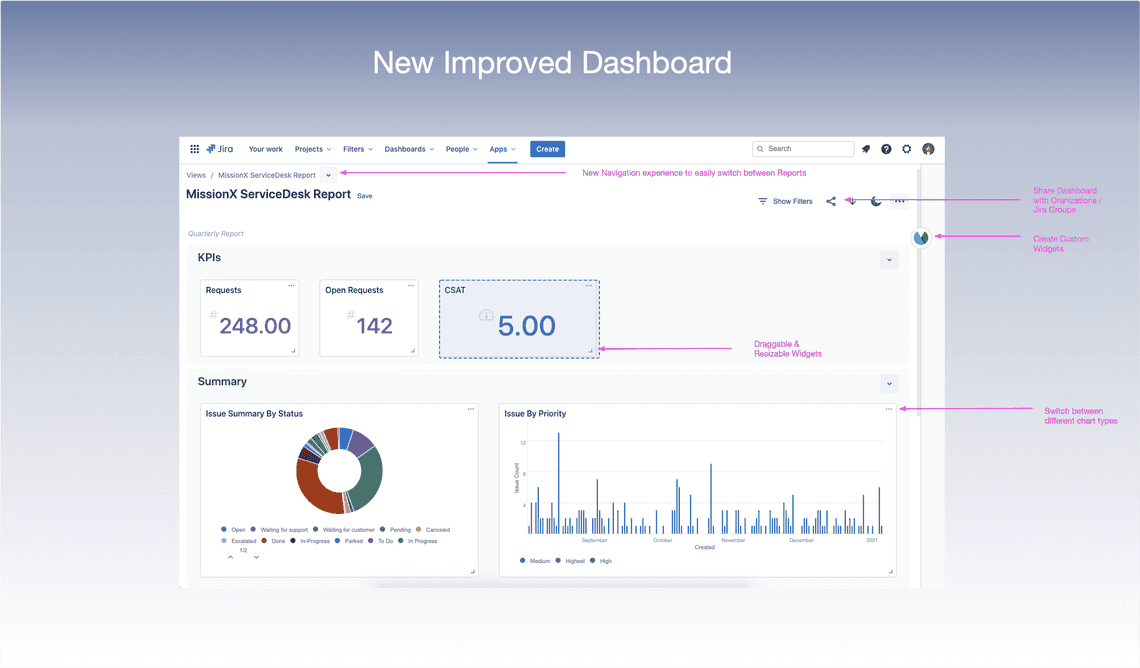Open the share dashboard icon
This screenshot has height=668, width=1140.
[830, 200]
